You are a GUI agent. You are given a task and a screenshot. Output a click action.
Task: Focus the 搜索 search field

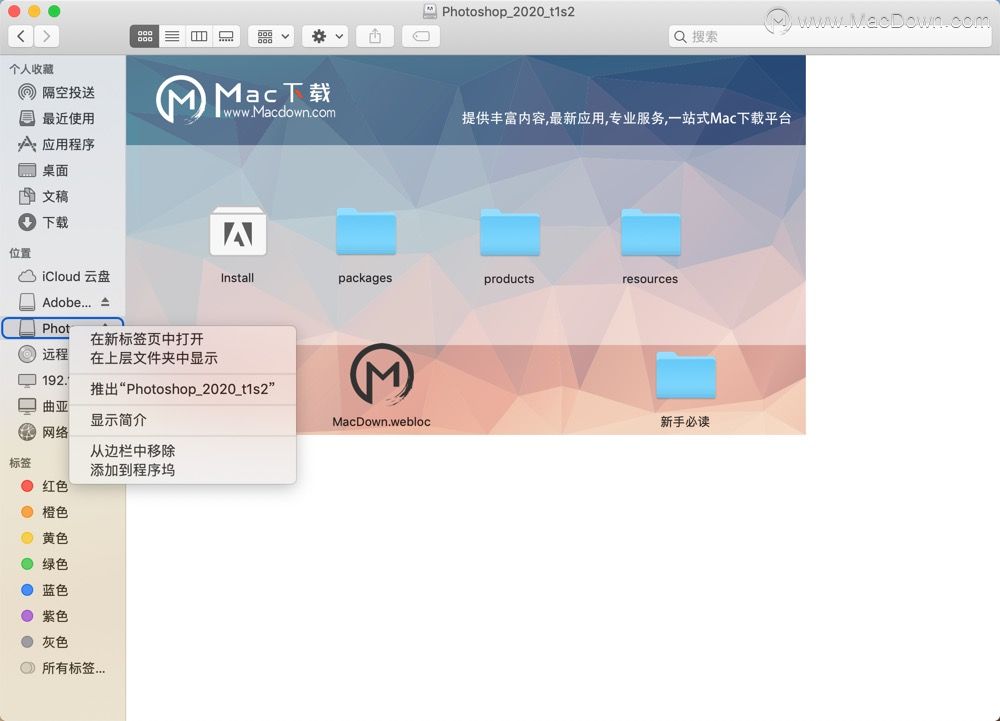click(x=829, y=36)
